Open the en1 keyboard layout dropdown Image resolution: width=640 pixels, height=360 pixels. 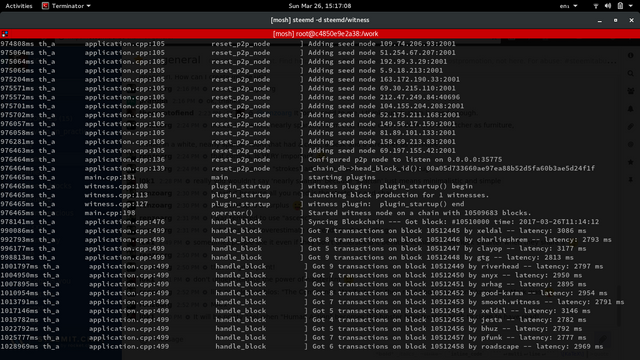coord(568,6)
